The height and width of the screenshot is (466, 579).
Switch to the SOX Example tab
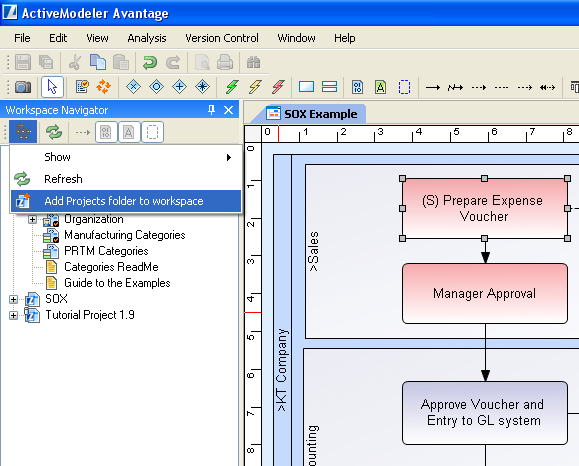[x=311, y=114]
